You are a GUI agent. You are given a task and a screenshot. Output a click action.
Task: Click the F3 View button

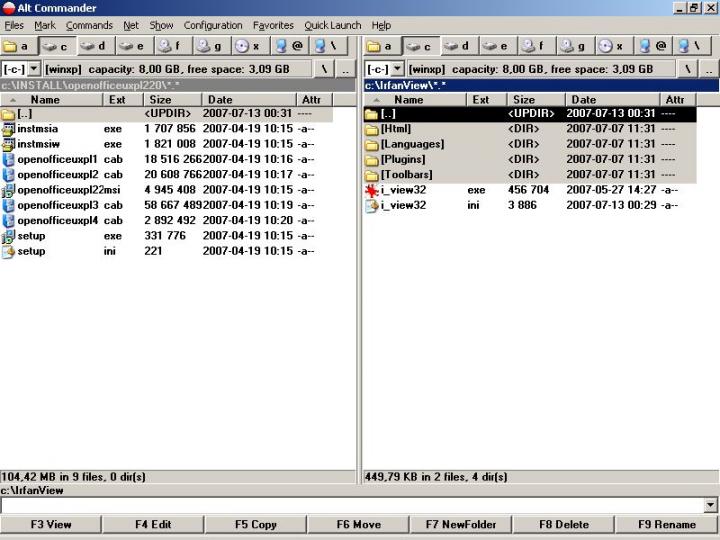tap(51, 524)
